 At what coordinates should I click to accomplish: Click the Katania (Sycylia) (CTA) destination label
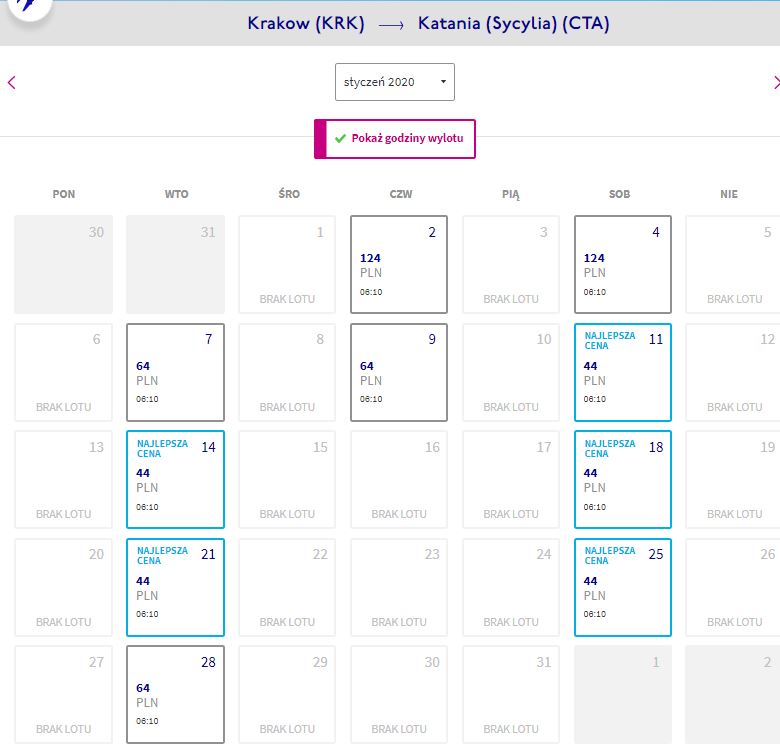point(513,23)
